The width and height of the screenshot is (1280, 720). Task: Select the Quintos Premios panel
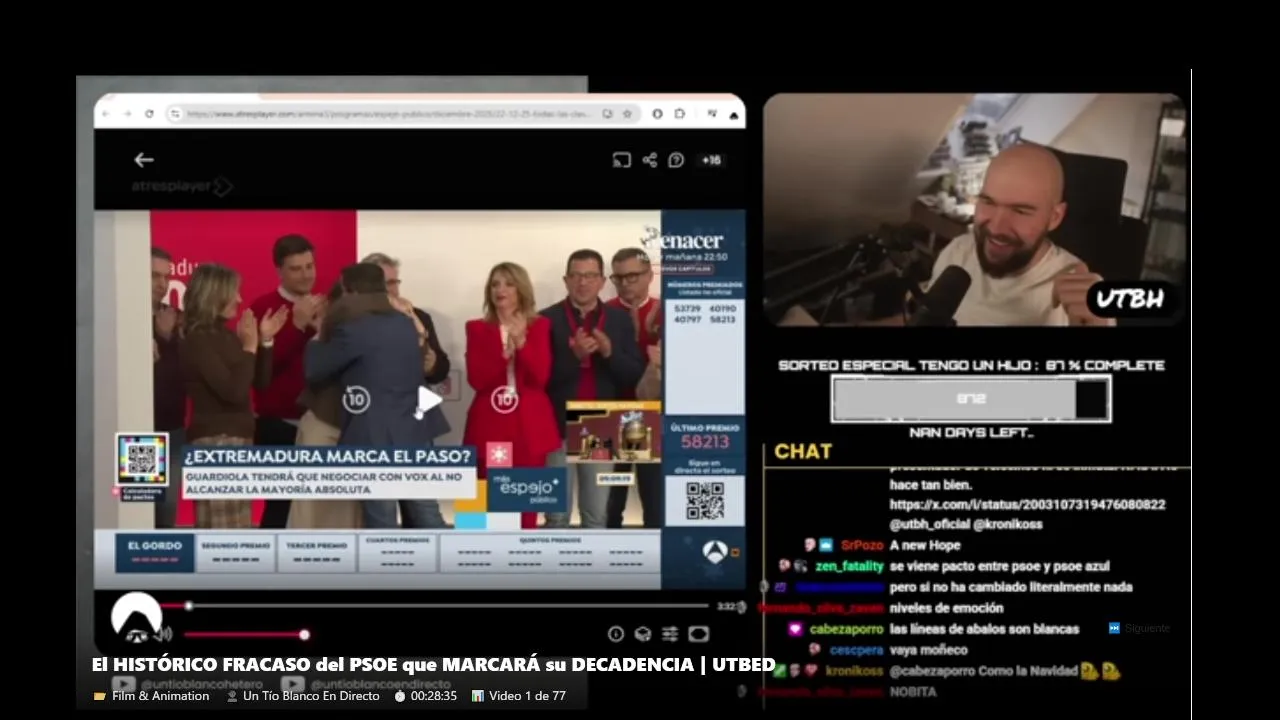[x=549, y=552]
